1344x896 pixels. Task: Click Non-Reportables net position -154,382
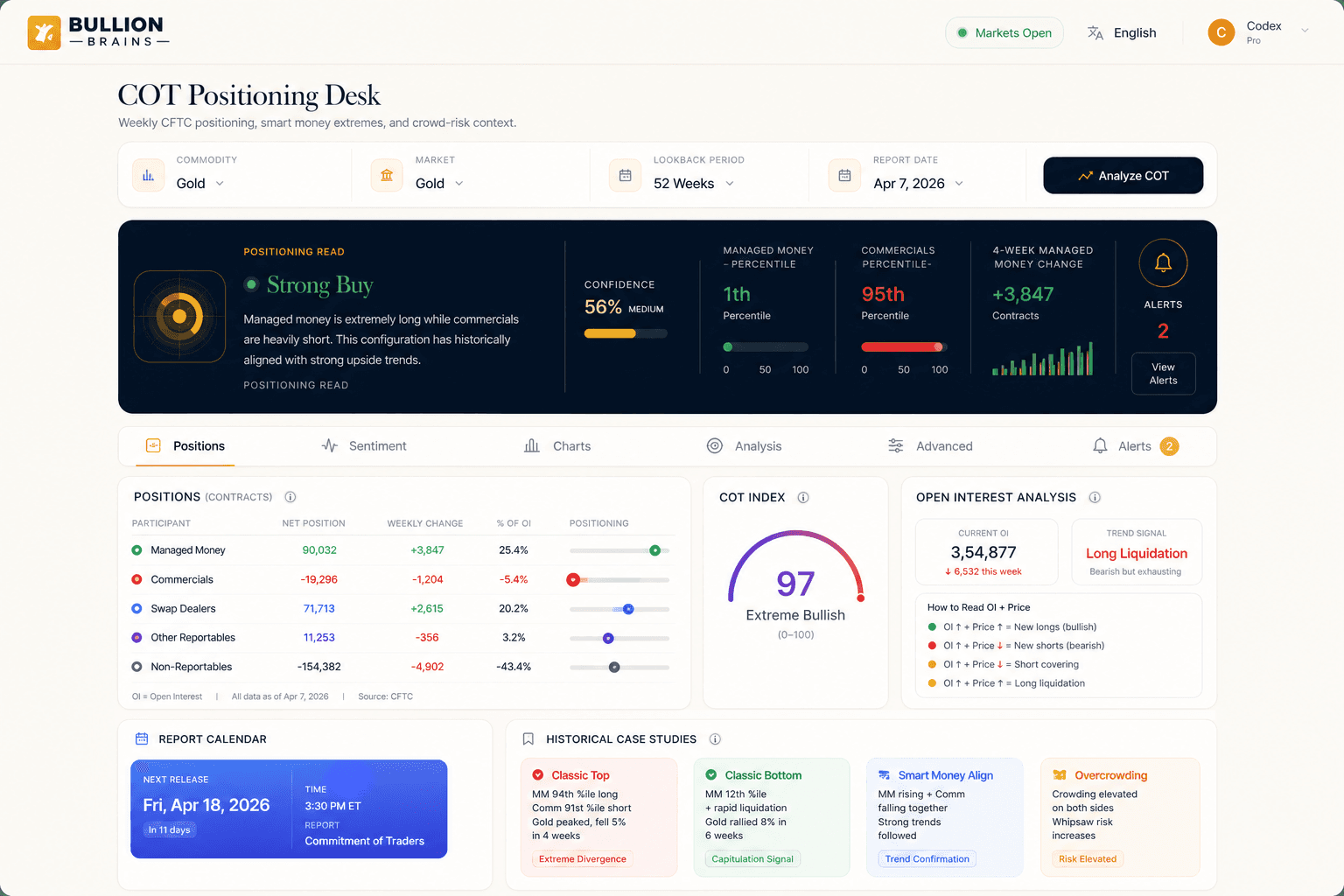[x=319, y=667]
